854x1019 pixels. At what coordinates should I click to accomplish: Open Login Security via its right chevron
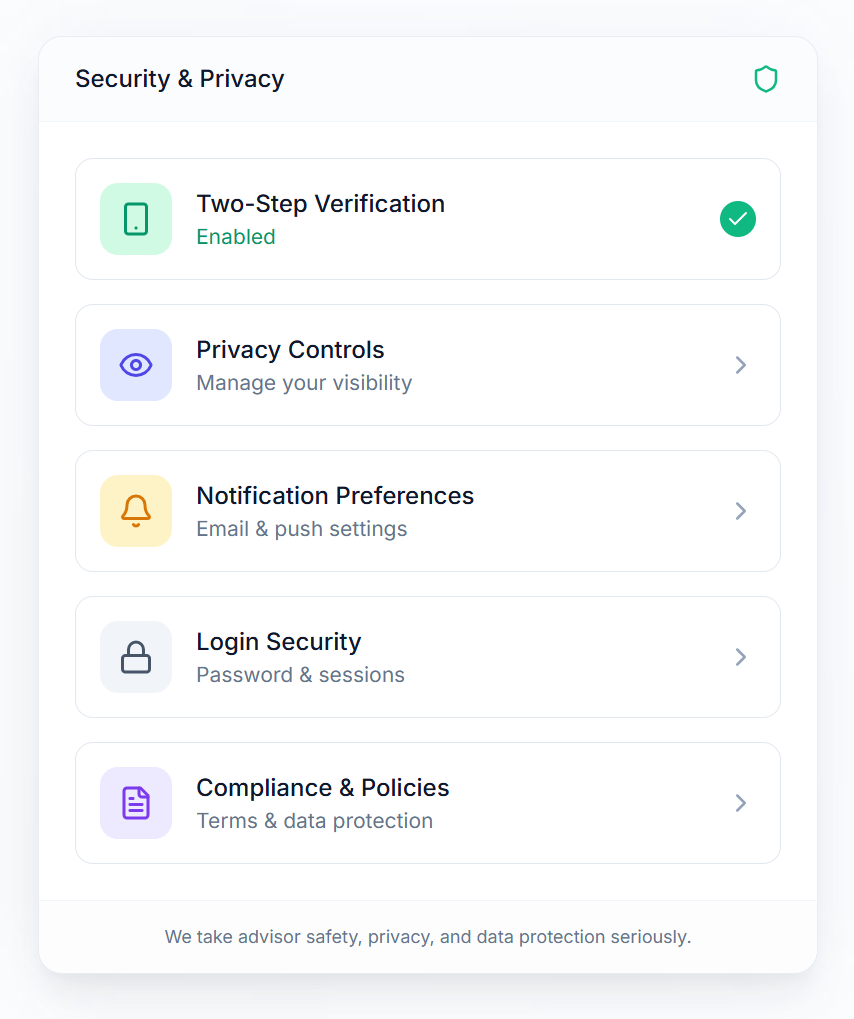(741, 657)
